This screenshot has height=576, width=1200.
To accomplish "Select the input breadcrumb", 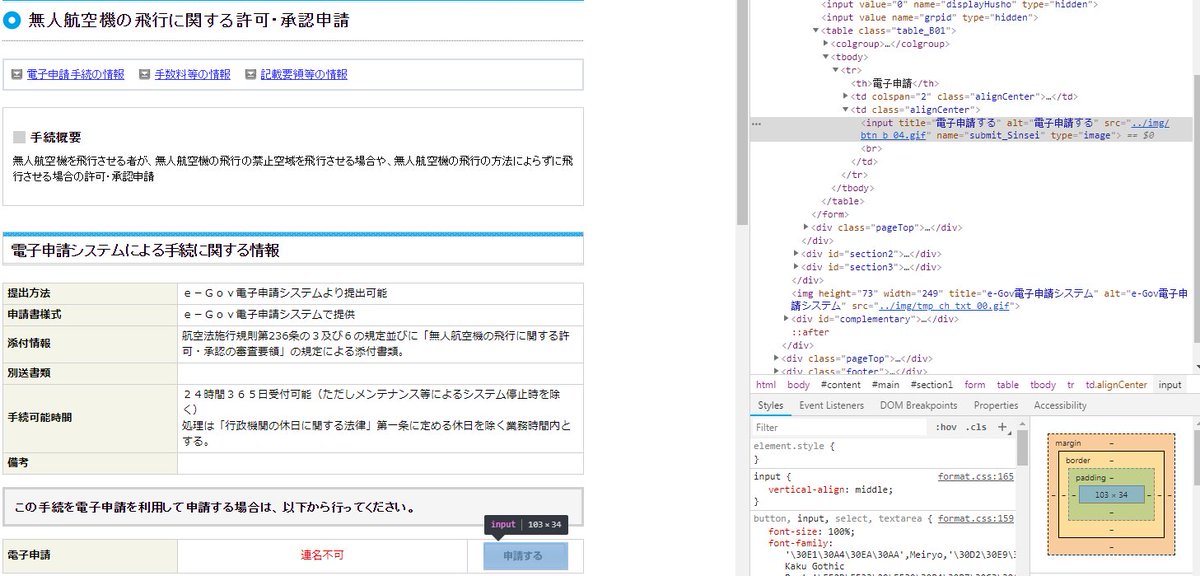I will (x=1170, y=385).
